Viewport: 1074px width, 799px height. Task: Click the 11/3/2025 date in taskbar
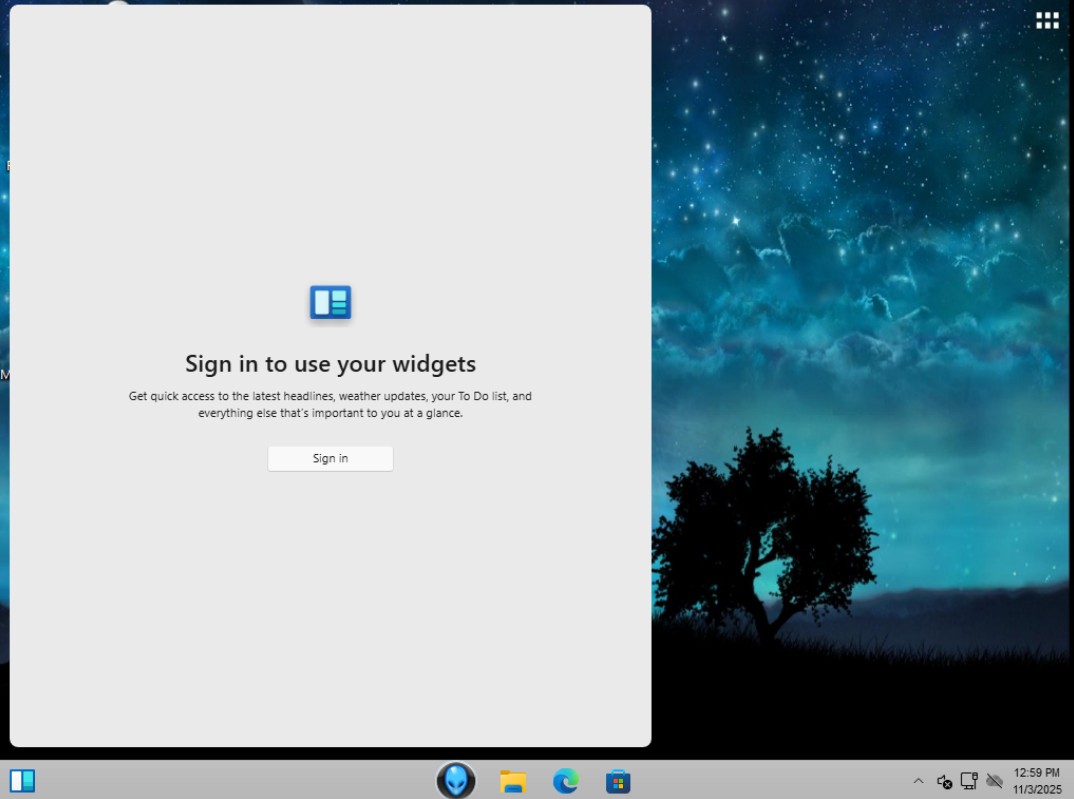(x=1037, y=789)
